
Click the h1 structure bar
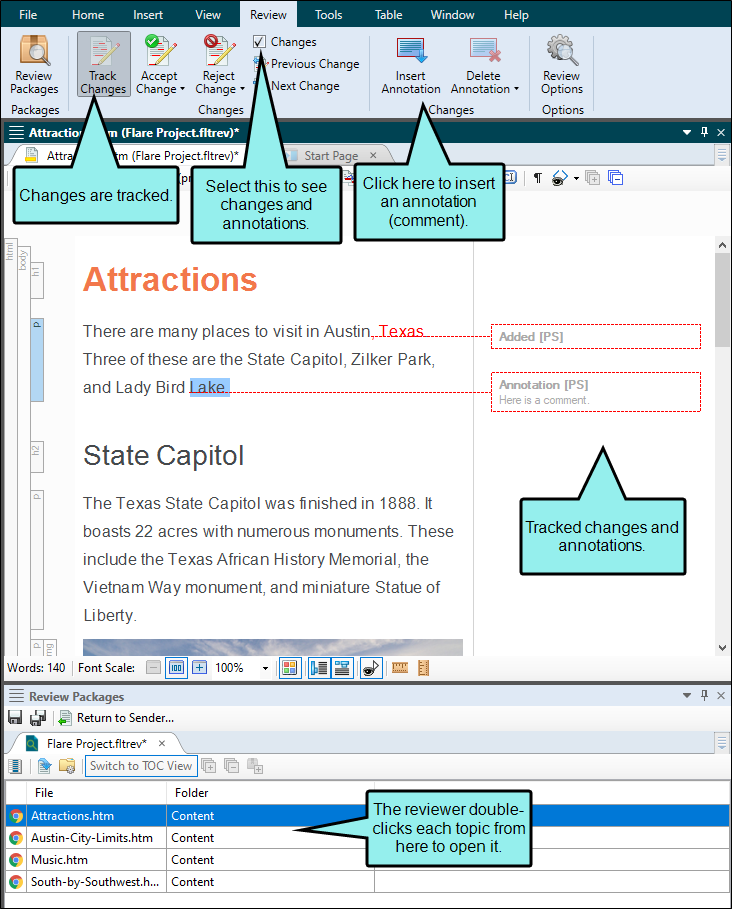coord(37,280)
